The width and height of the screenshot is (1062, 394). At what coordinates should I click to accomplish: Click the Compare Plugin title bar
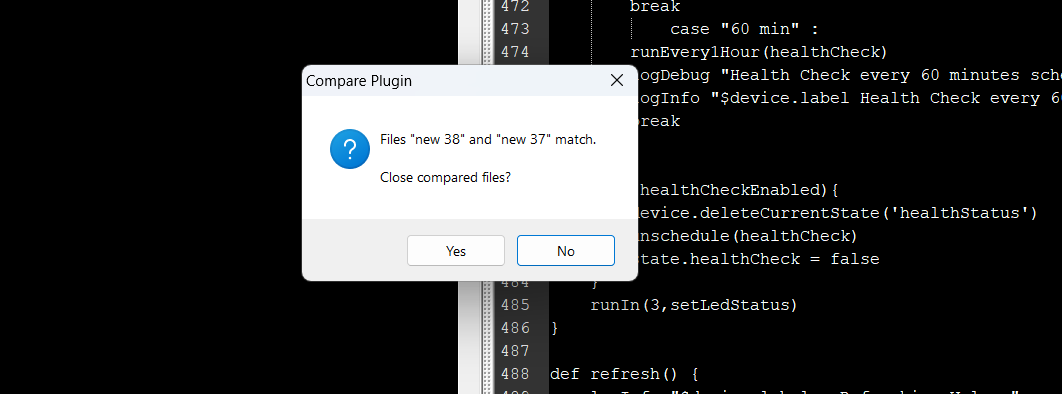click(452, 81)
